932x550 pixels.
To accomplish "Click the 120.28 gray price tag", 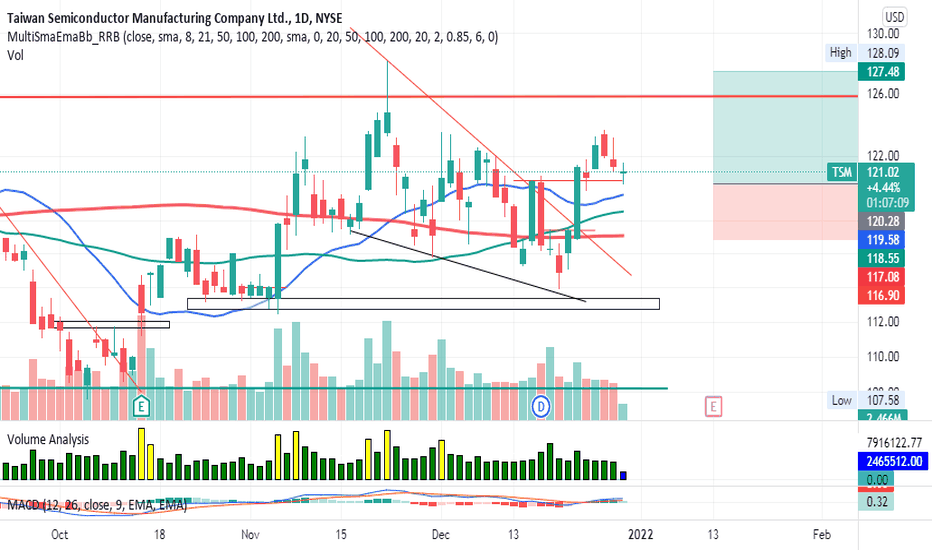I will point(882,221).
